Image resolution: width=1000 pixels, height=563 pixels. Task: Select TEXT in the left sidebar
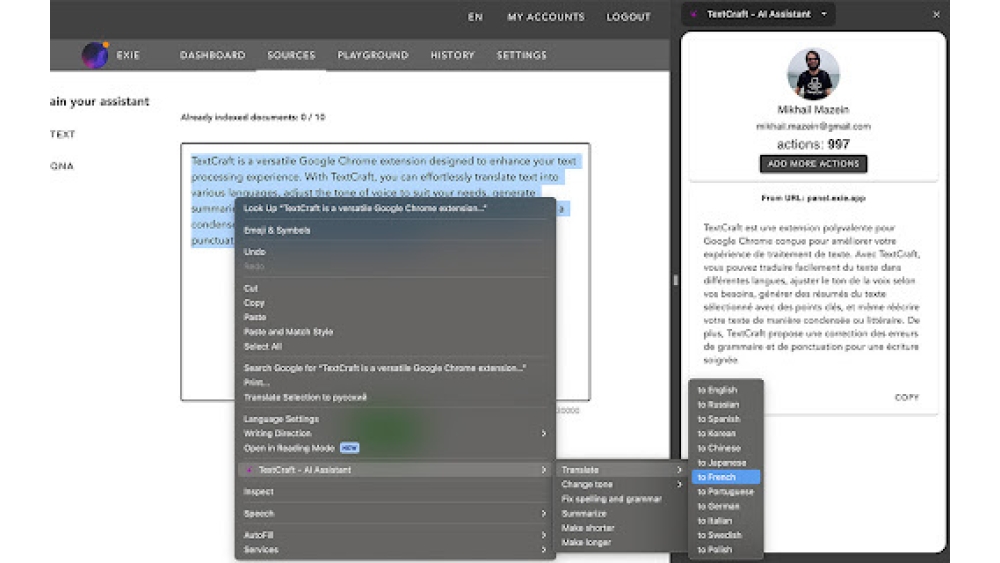[x=62, y=135]
